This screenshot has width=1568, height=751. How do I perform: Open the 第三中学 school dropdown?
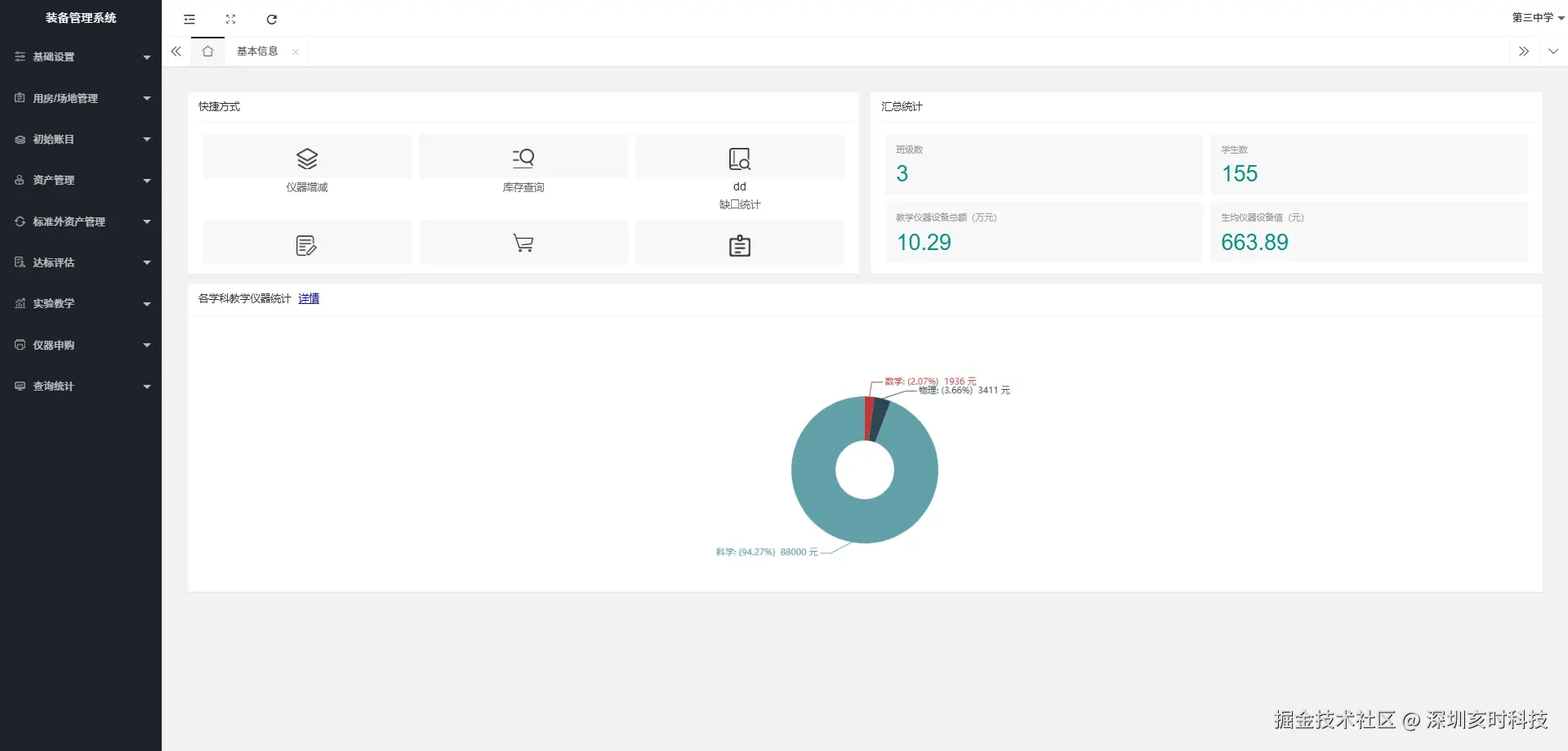[x=1538, y=18]
